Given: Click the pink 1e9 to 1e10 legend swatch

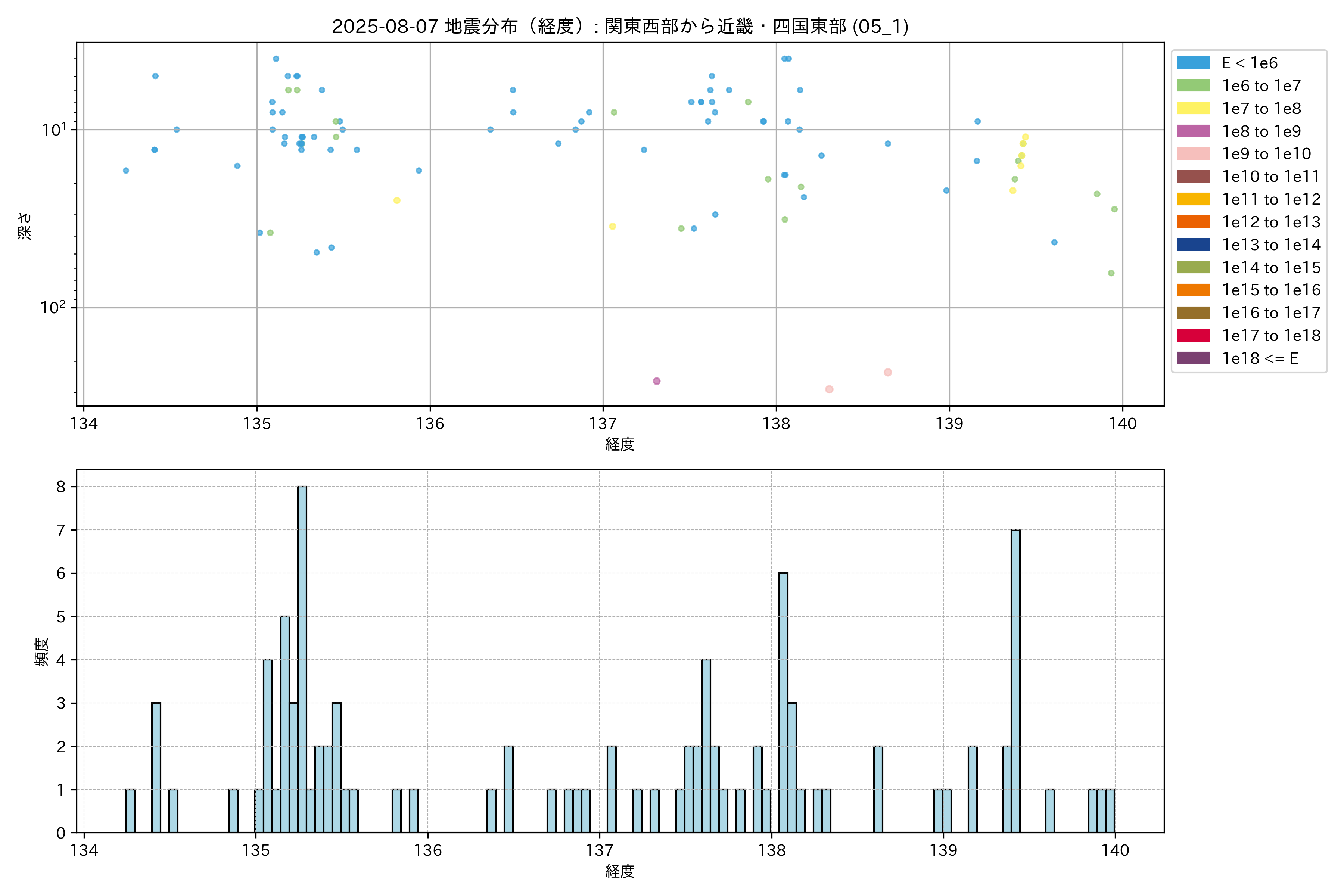Looking at the screenshot, I should click(1192, 154).
